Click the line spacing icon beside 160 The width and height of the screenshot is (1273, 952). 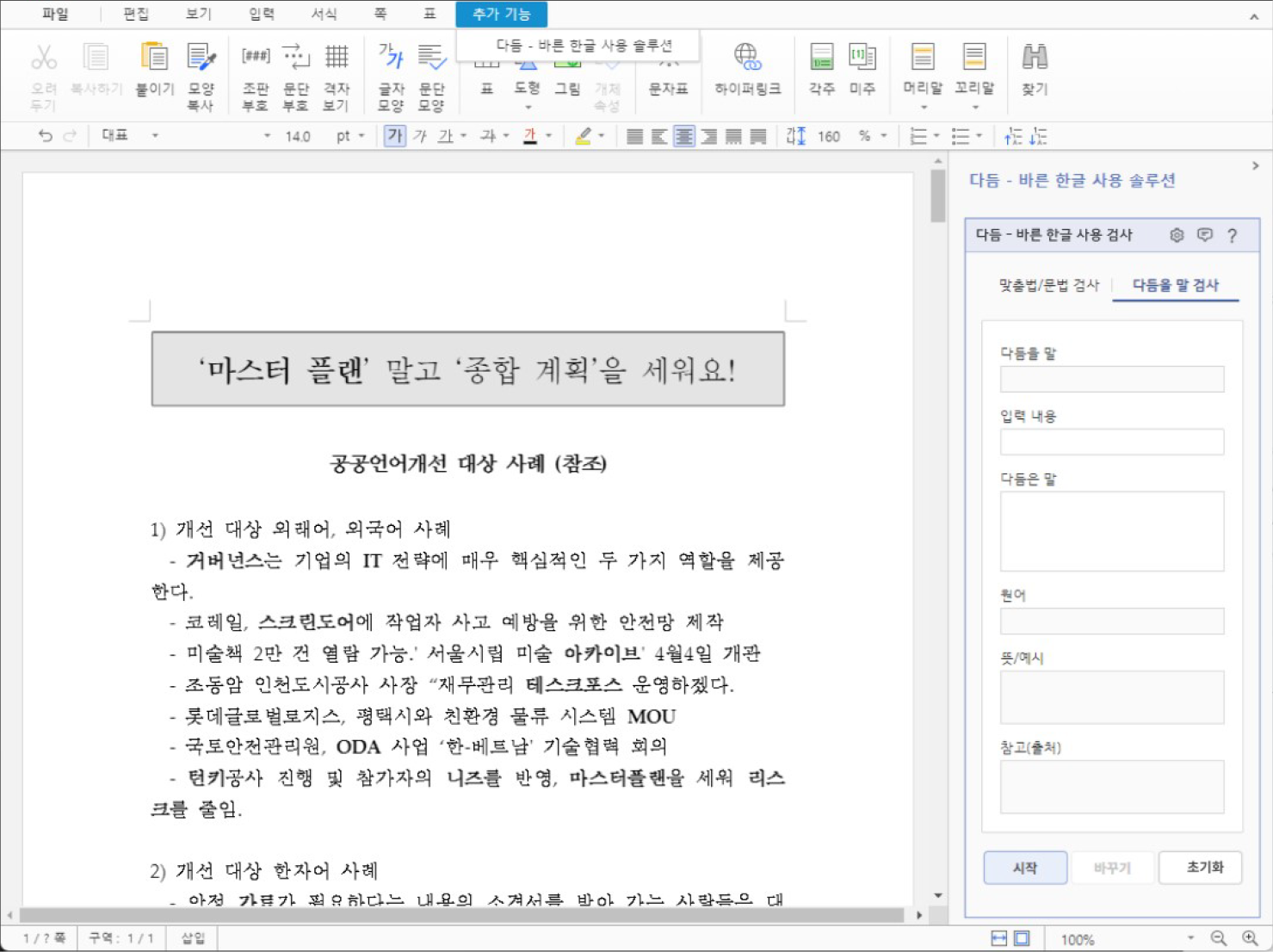tap(796, 136)
